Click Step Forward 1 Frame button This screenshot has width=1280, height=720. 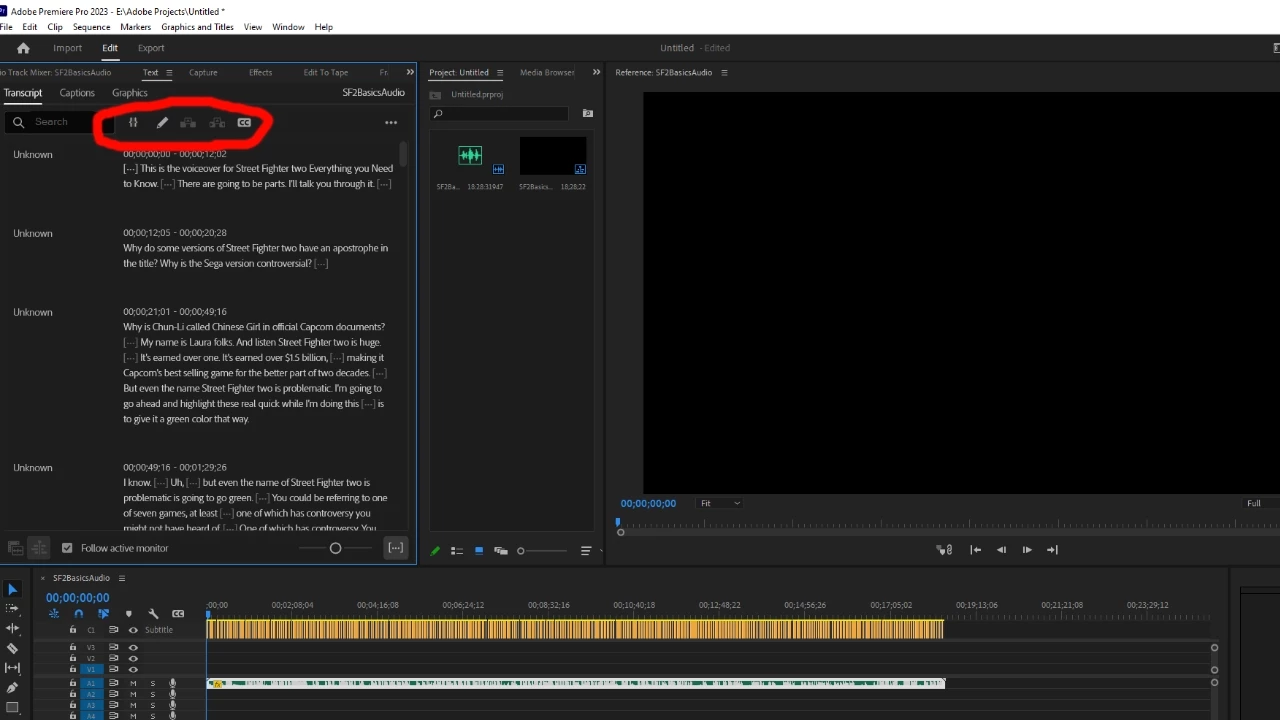1027,550
